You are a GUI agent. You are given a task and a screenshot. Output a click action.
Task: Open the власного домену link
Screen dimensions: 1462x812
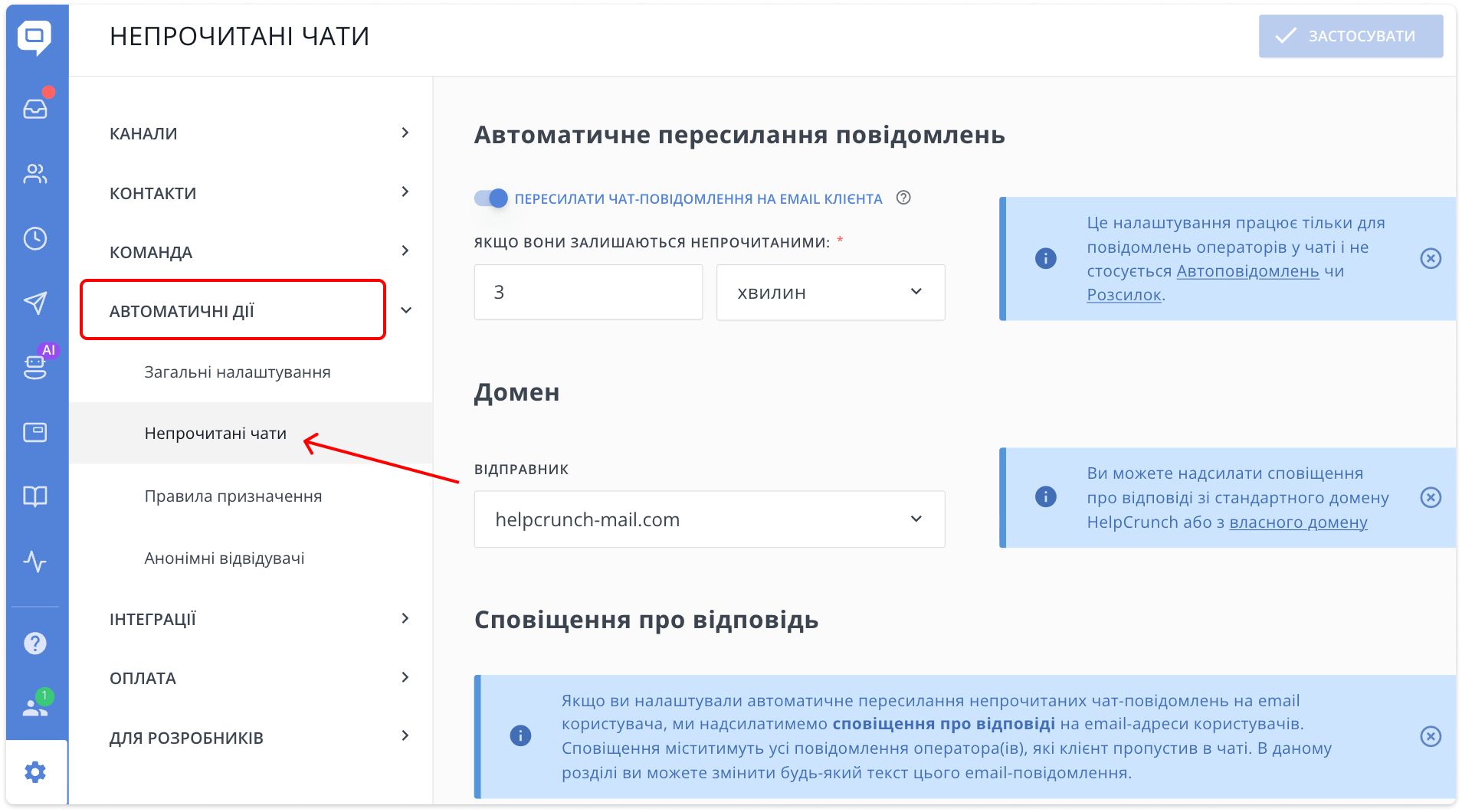tap(1298, 522)
